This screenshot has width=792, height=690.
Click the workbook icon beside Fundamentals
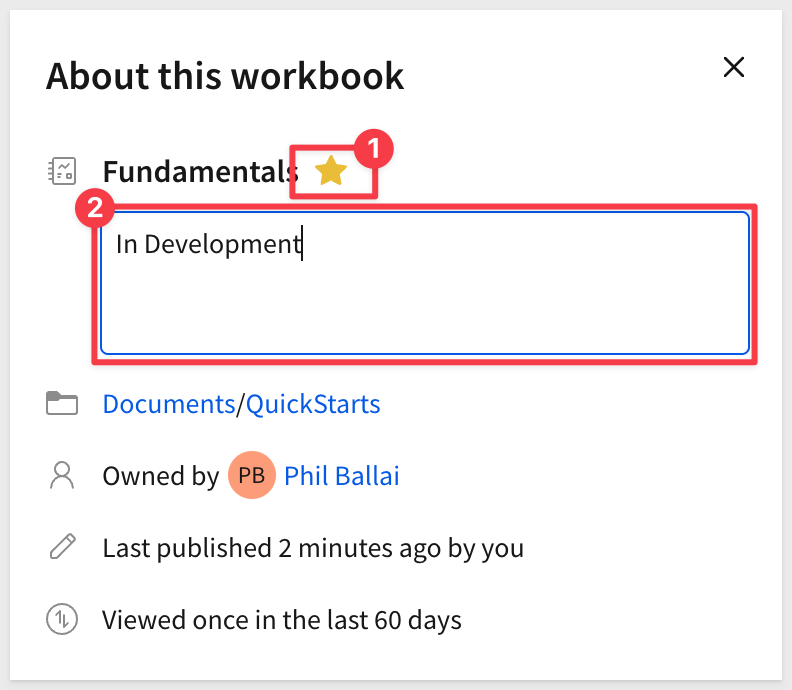[x=62, y=171]
